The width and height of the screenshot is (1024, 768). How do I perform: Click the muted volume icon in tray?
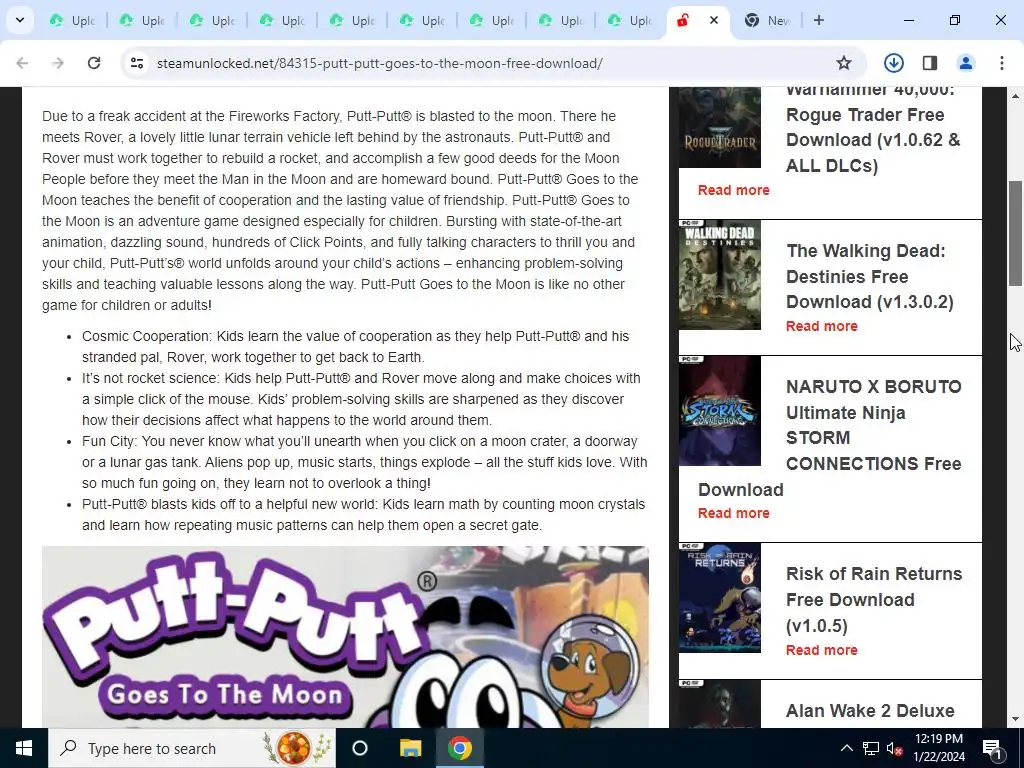[893, 748]
